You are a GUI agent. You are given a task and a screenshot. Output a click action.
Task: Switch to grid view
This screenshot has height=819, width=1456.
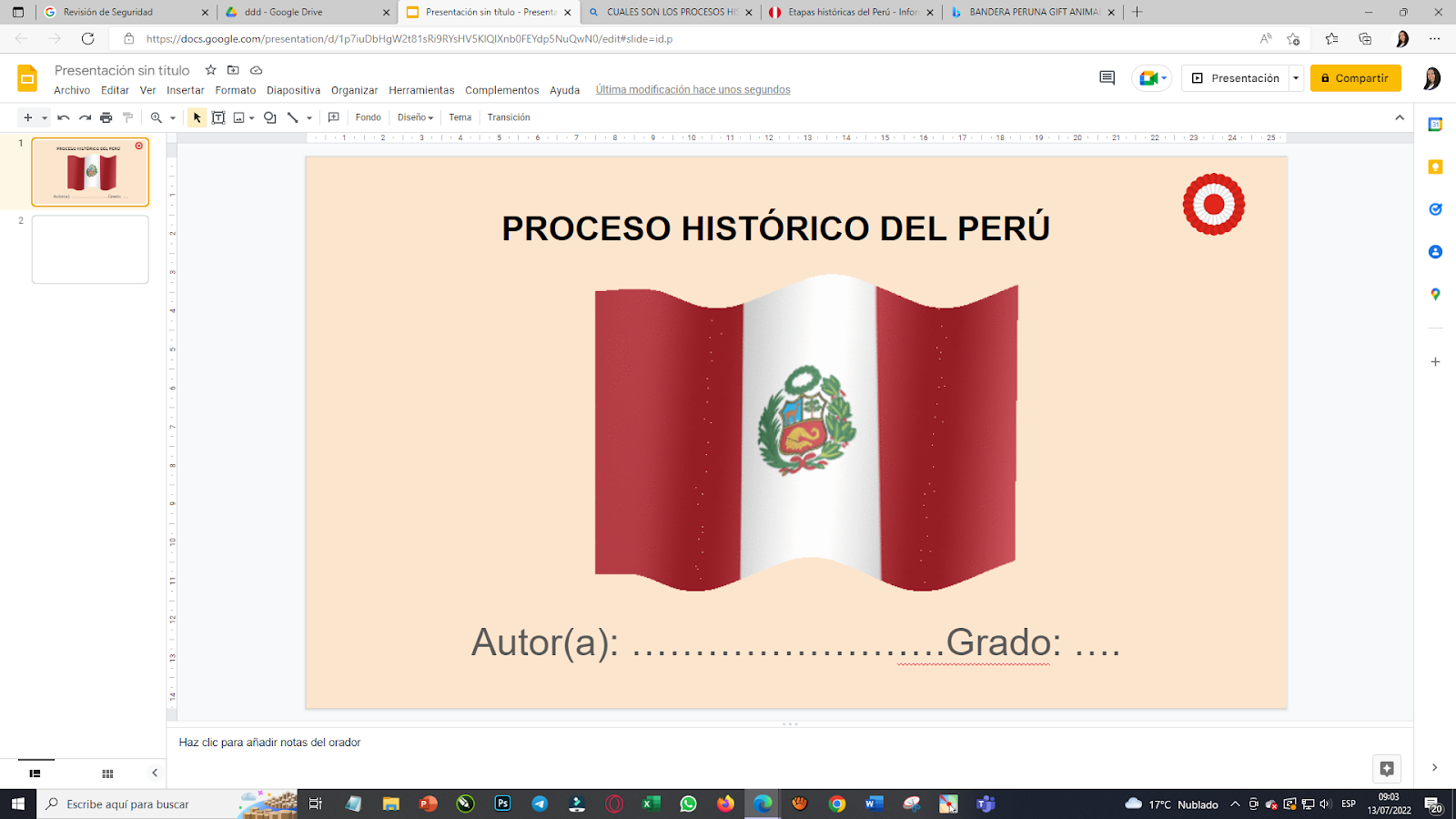107,773
